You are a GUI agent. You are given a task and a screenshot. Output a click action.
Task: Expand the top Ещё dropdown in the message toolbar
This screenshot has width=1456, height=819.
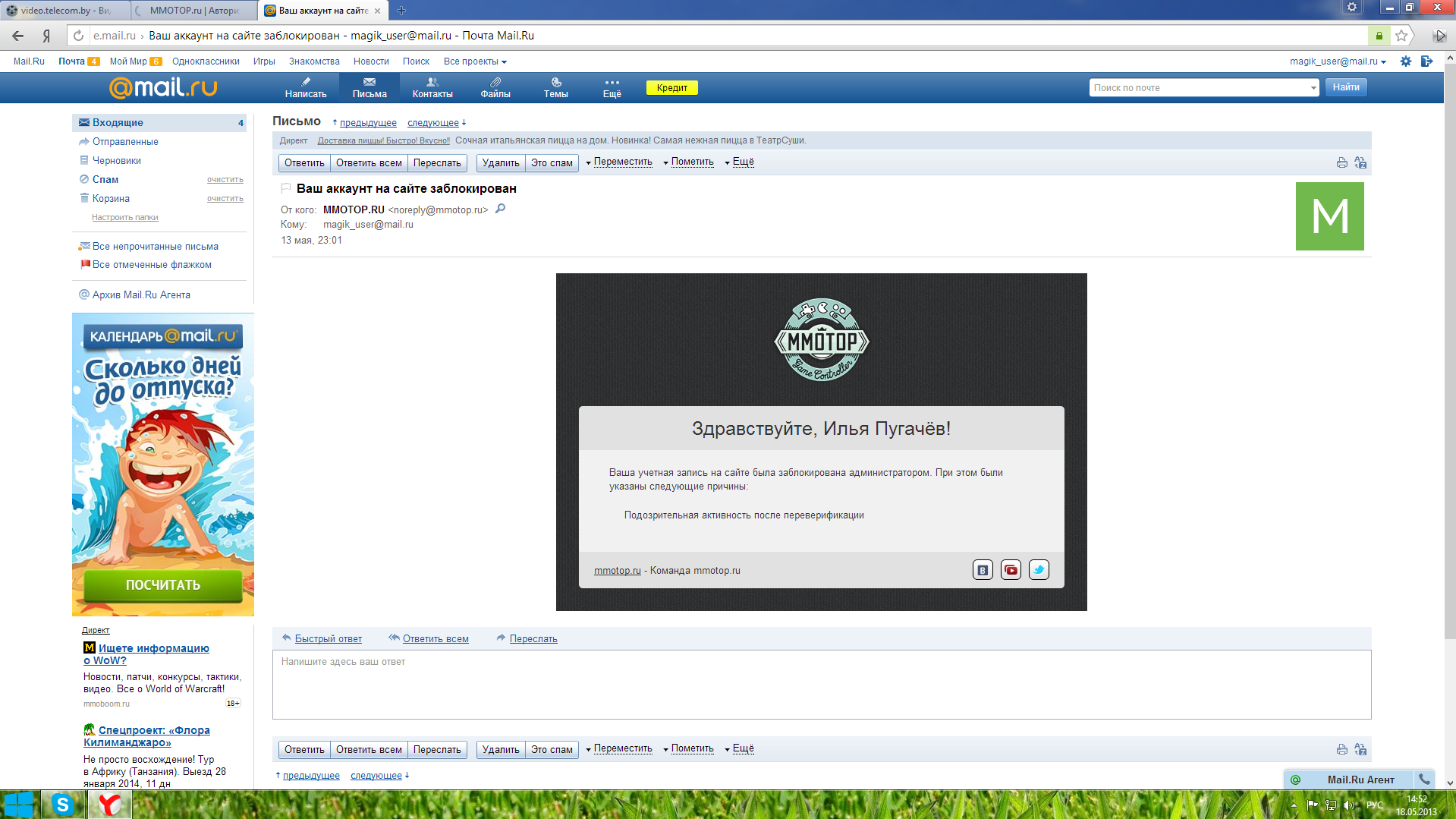click(x=739, y=162)
